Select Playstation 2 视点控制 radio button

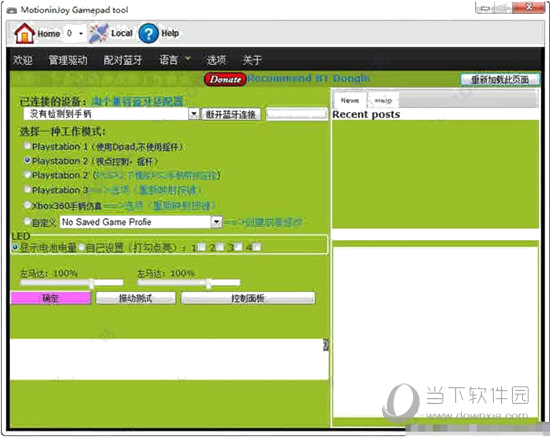pyautogui.click(x=27, y=160)
